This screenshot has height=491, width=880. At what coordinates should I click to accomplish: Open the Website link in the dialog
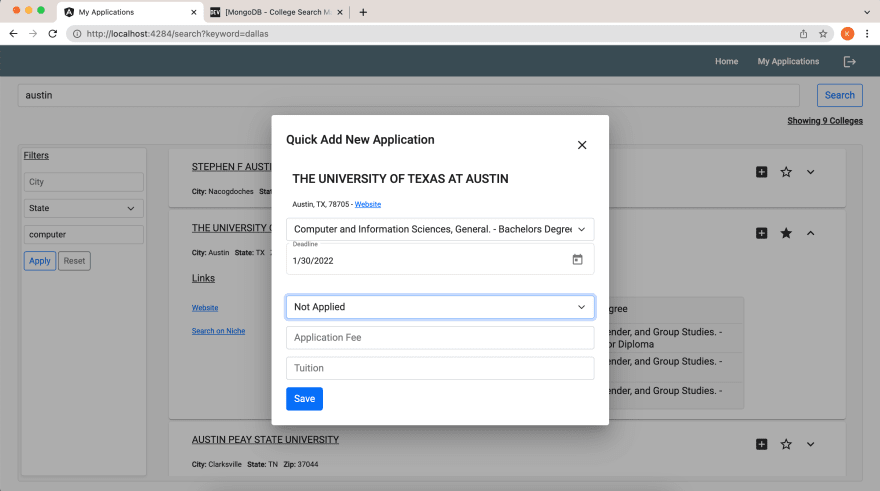click(x=368, y=205)
